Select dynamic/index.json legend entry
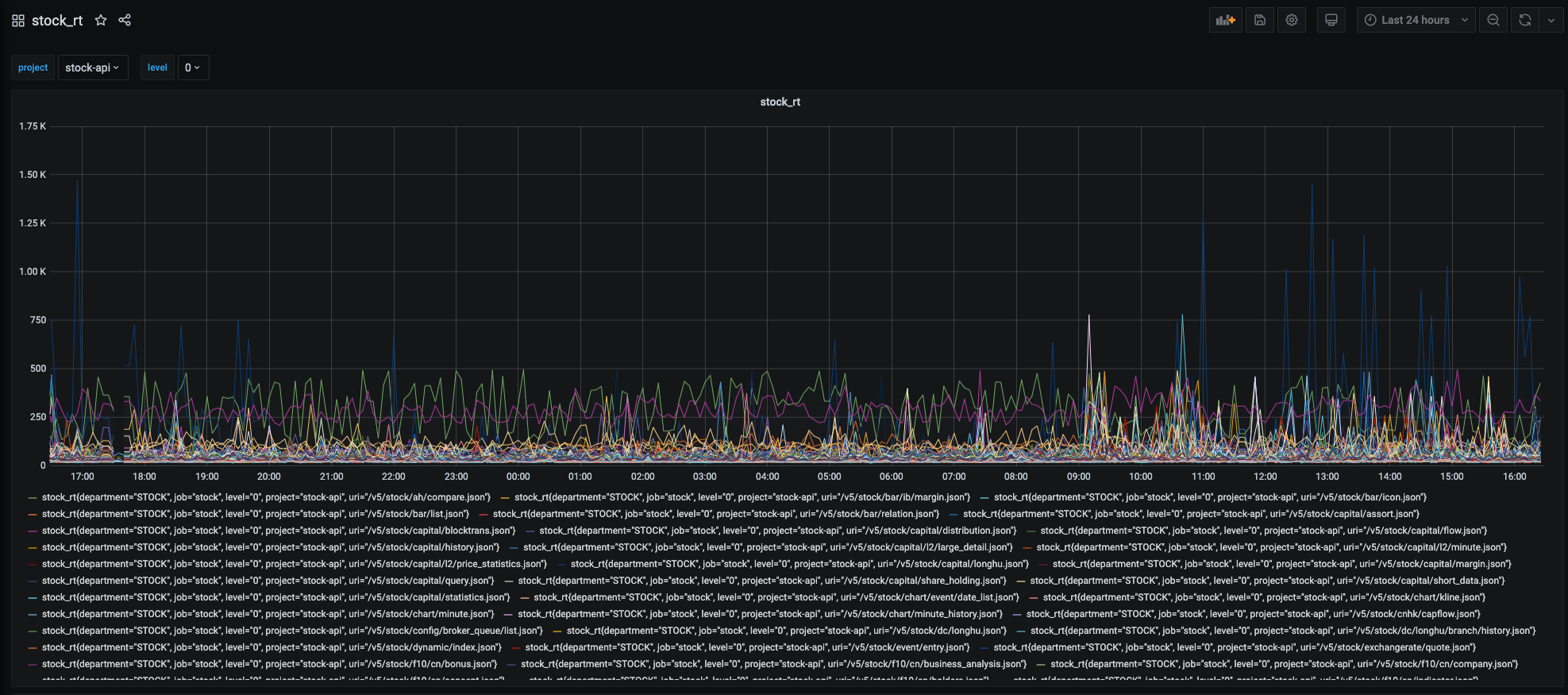Image resolution: width=1568 pixels, height=695 pixels. 272,647
